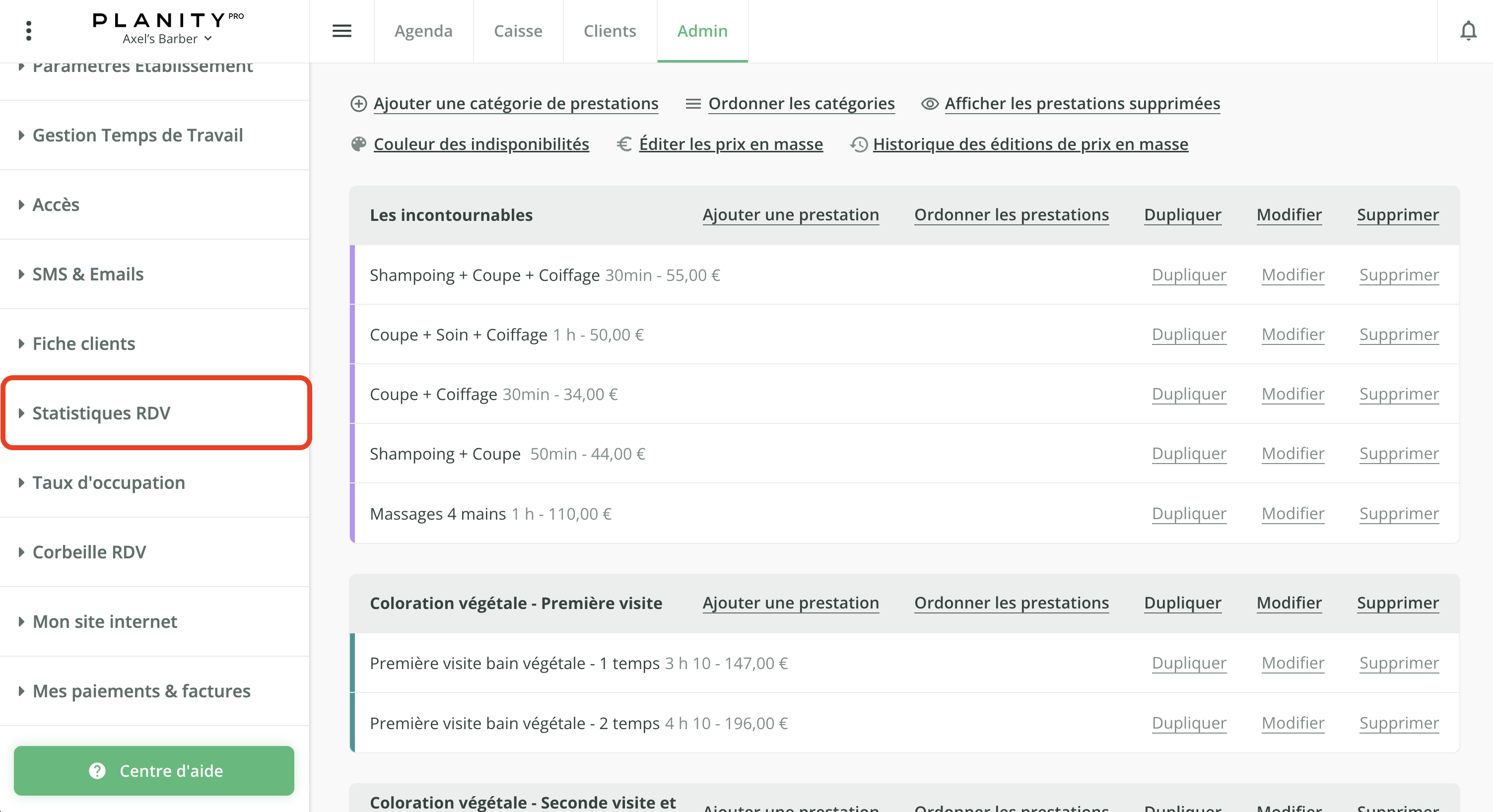Click Modifier for Shampoing + Coupe
Image resolution: width=1493 pixels, height=812 pixels.
[x=1292, y=453]
